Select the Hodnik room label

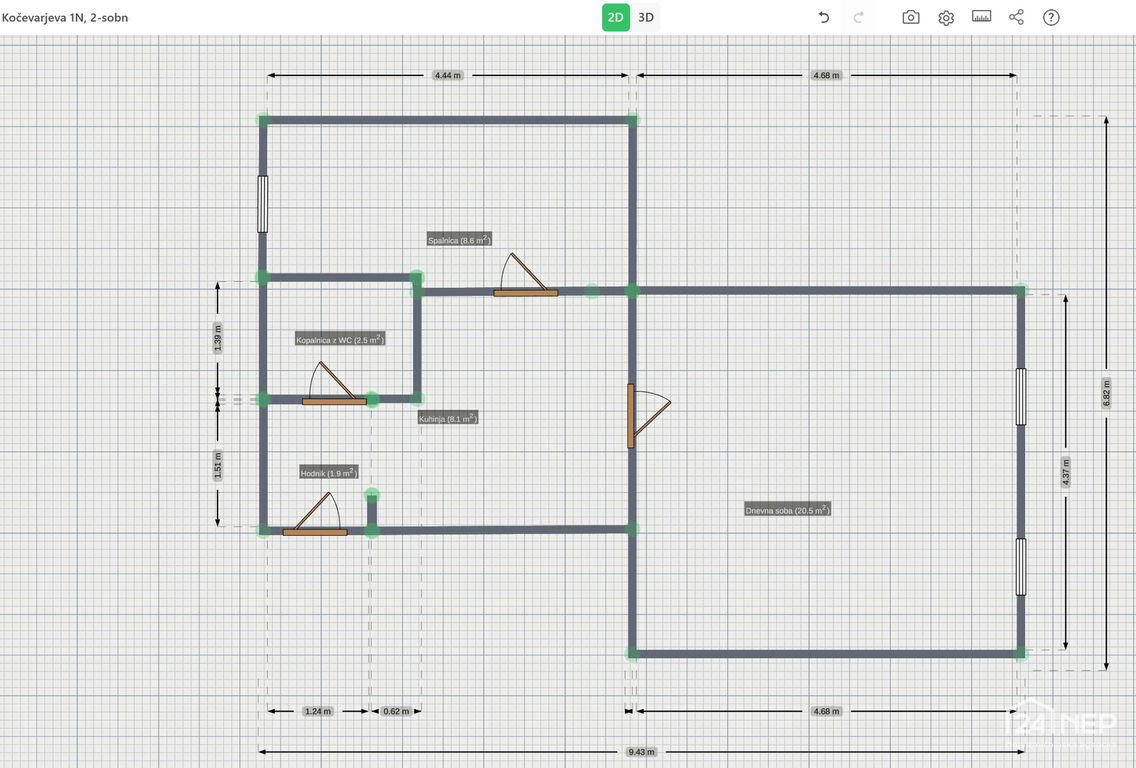pos(328,473)
